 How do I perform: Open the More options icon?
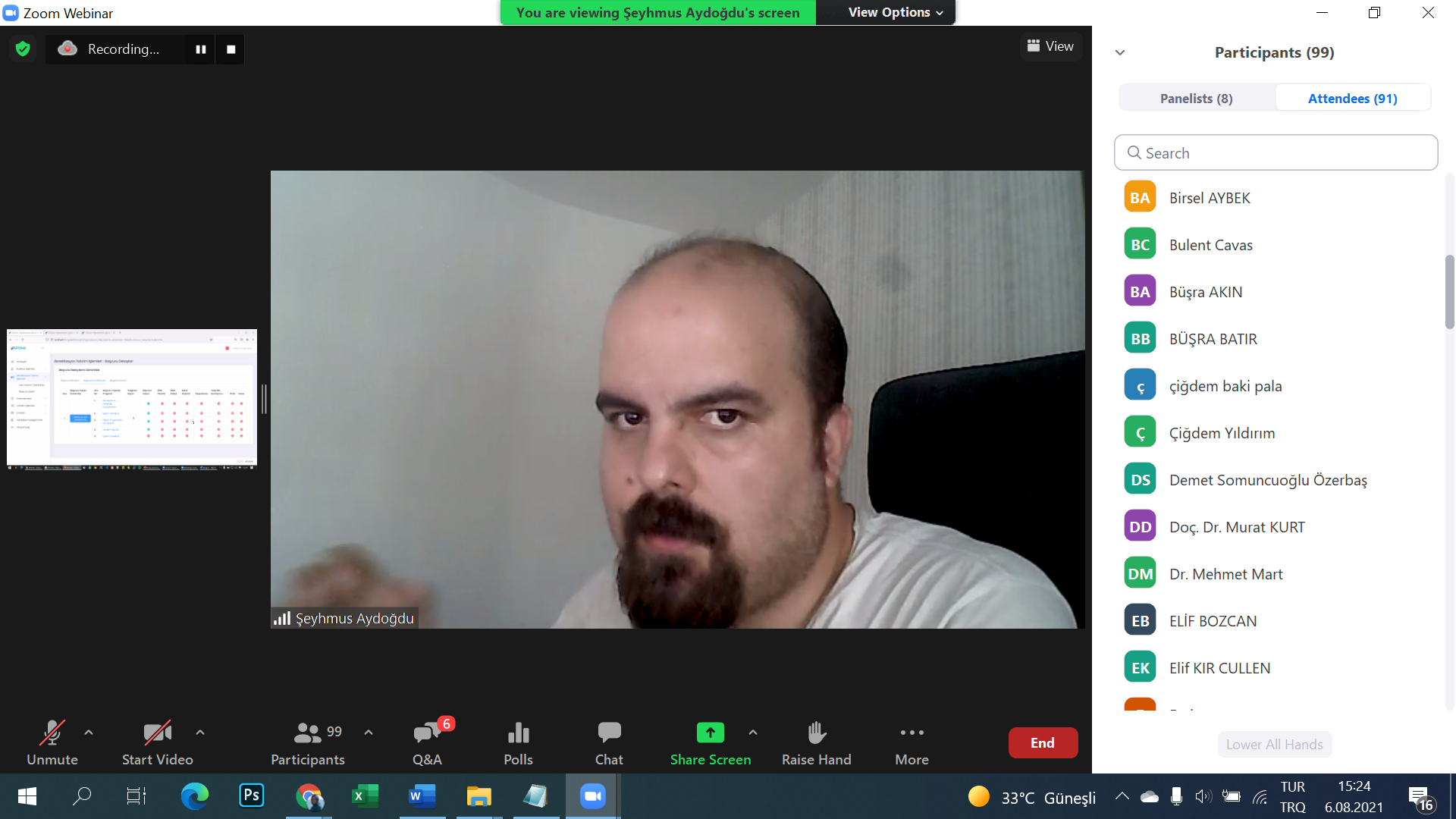(912, 733)
